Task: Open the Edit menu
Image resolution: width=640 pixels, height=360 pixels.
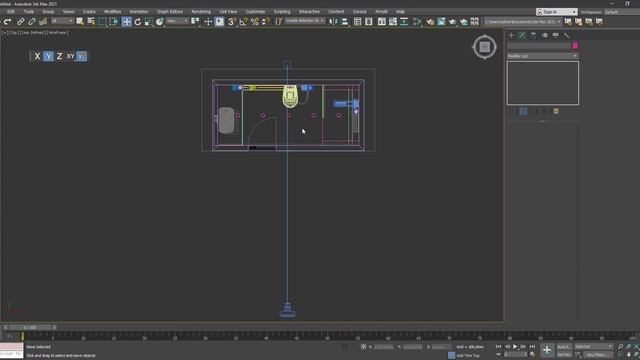Action: click(x=11, y=11)
